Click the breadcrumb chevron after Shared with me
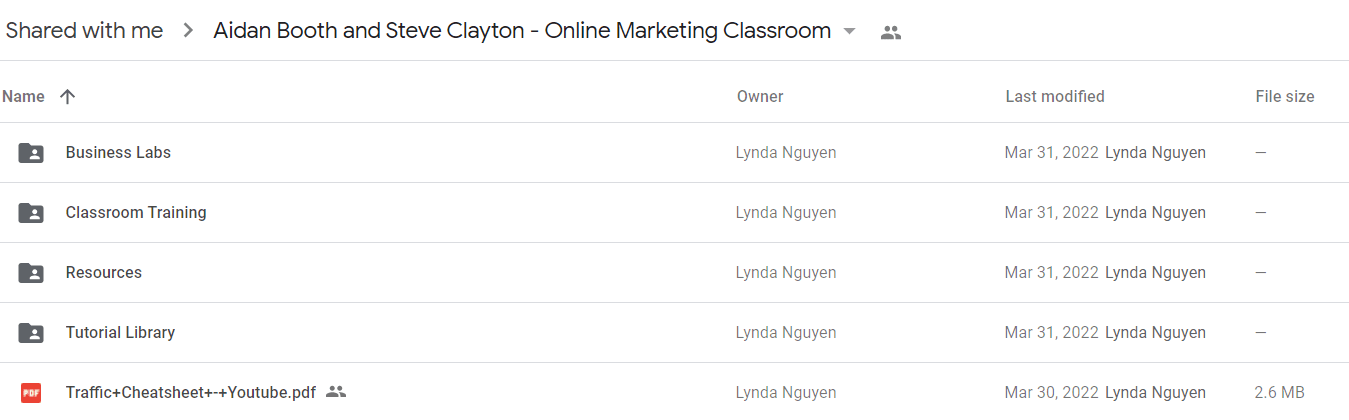Screen dimensions: 1349x420 click(x=188, y=31)
